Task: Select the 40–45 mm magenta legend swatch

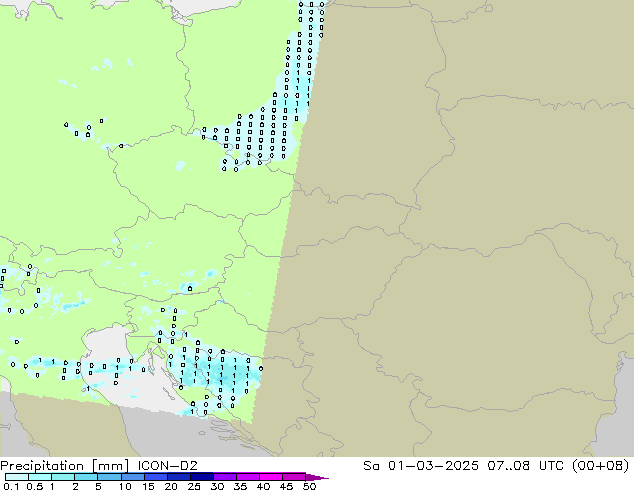Action: (271, 477)
